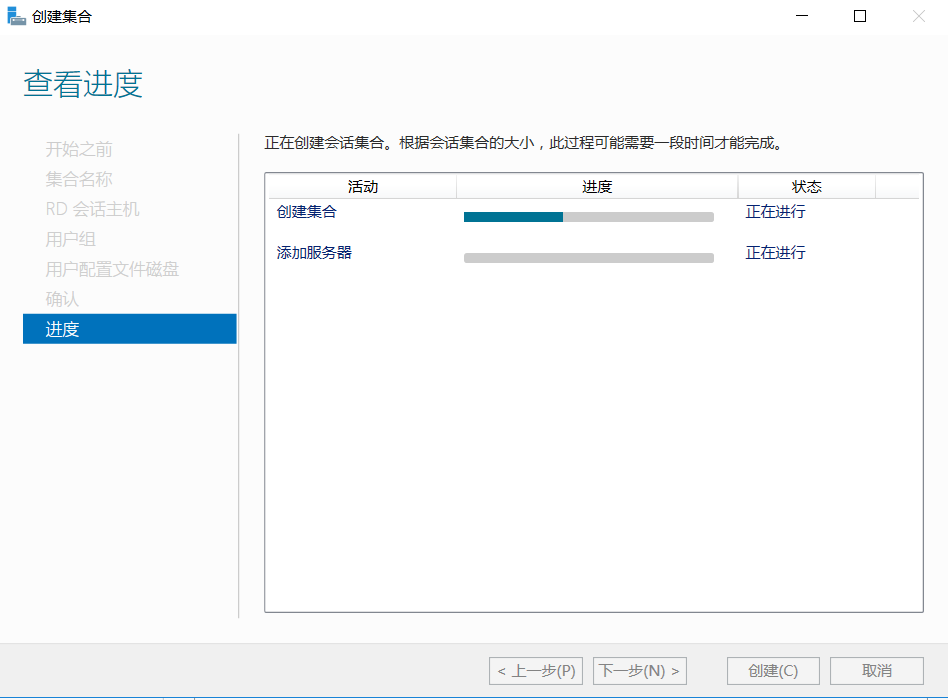Close the 创建集合 wizard window
Image resolution: width=948 pixels, height=700 pixels.
(918, 16)
